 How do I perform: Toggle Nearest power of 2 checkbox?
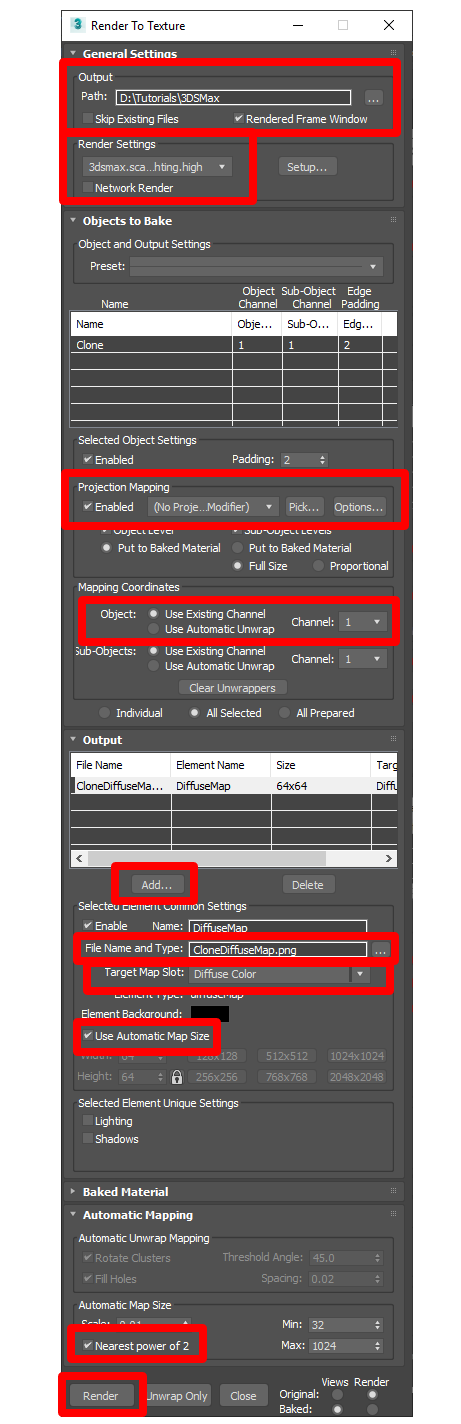point(88,1346)
